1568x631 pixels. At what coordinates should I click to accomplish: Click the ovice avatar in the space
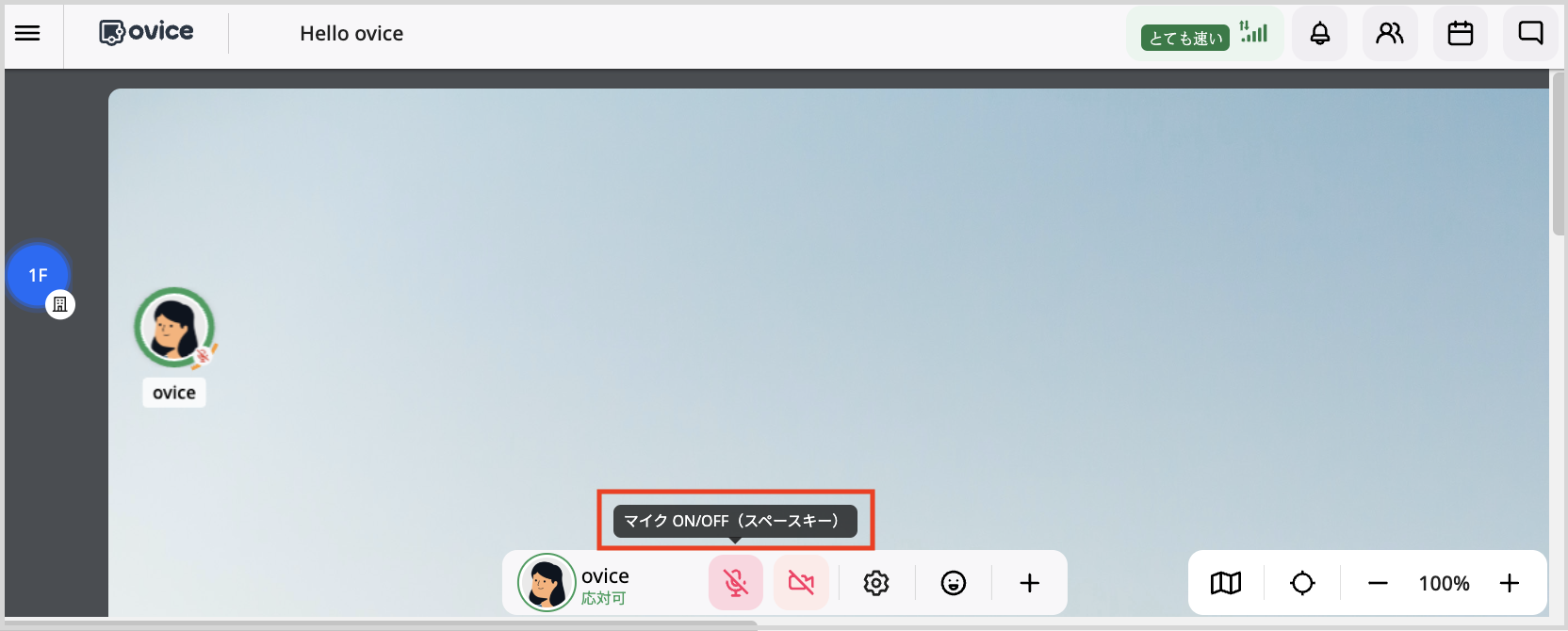point(174,327)
